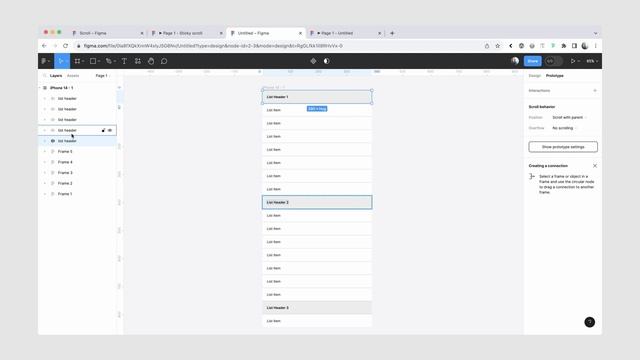Expand the Frame 1 layer
Image resolution: width=640 pixels, height=360 pixels.
44,194
